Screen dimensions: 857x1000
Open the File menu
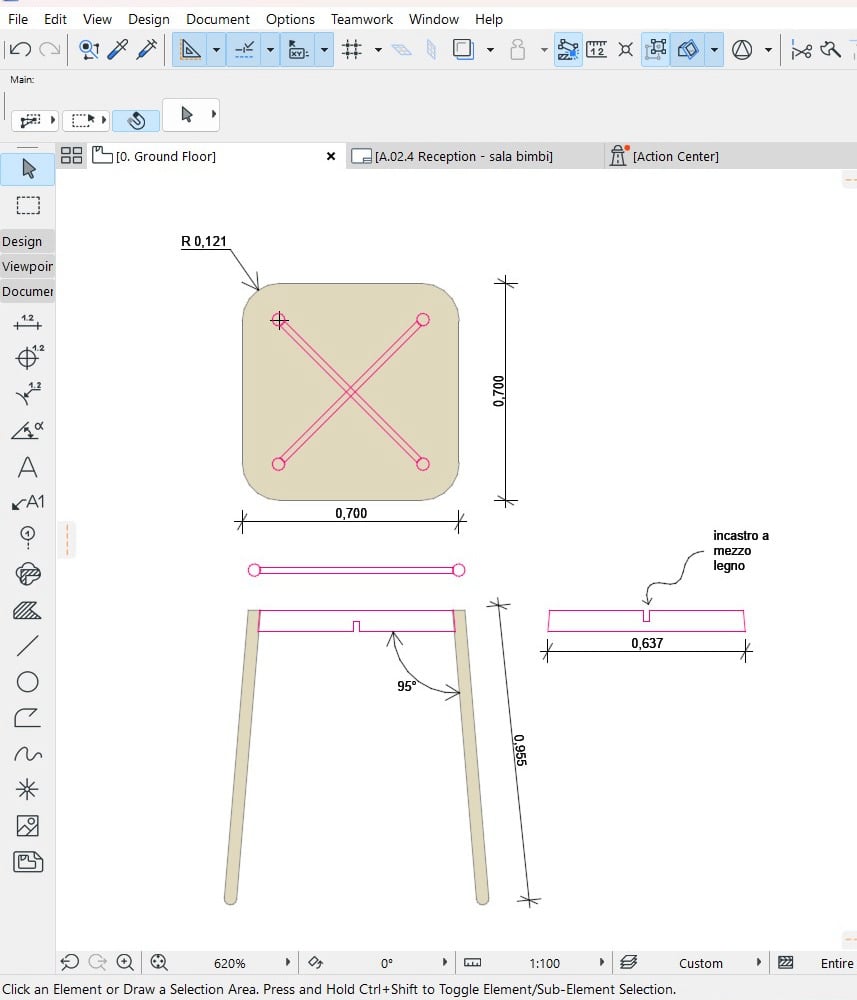point(18,19)
